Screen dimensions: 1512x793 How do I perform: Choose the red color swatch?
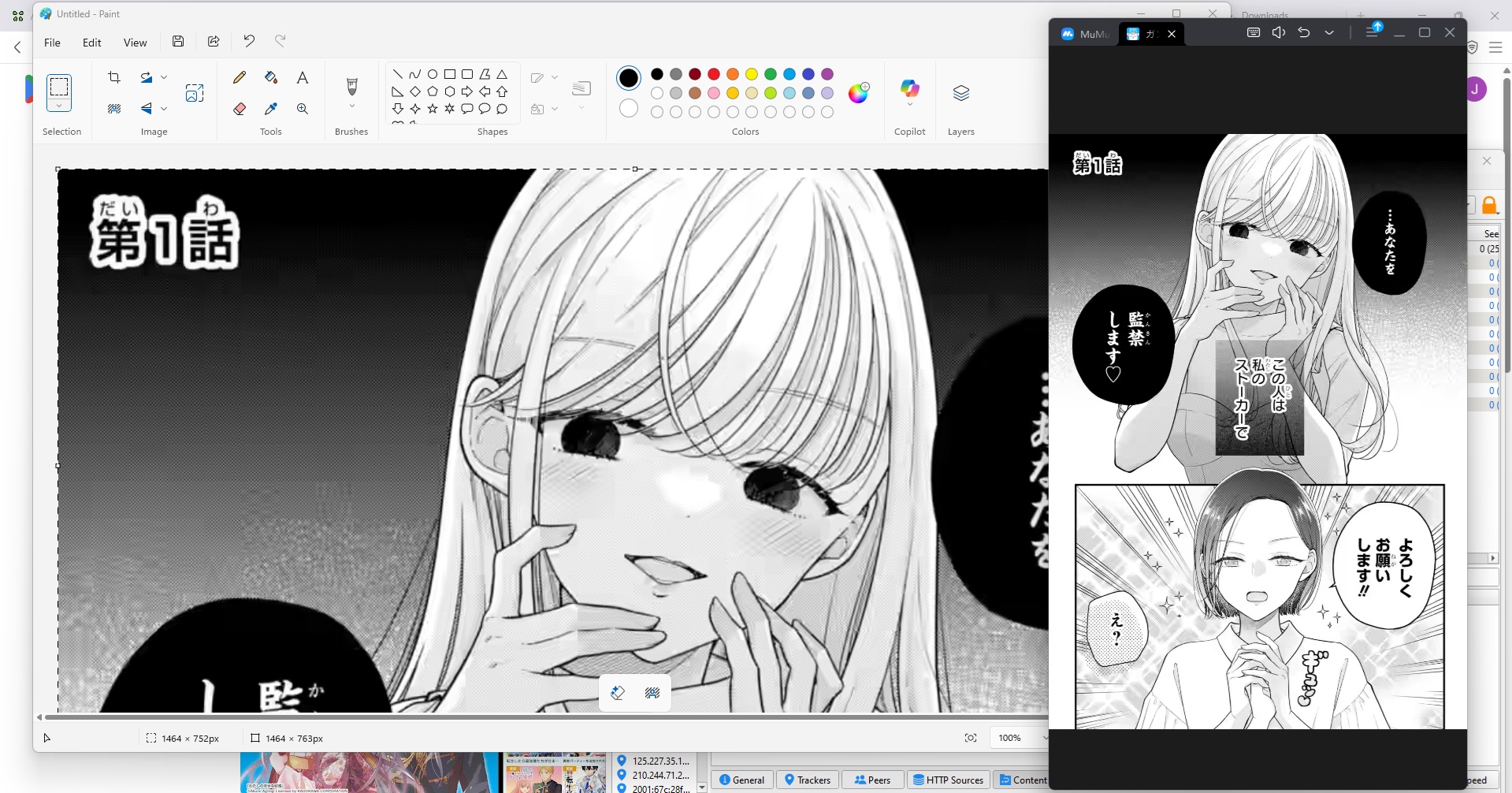point(714,74)
